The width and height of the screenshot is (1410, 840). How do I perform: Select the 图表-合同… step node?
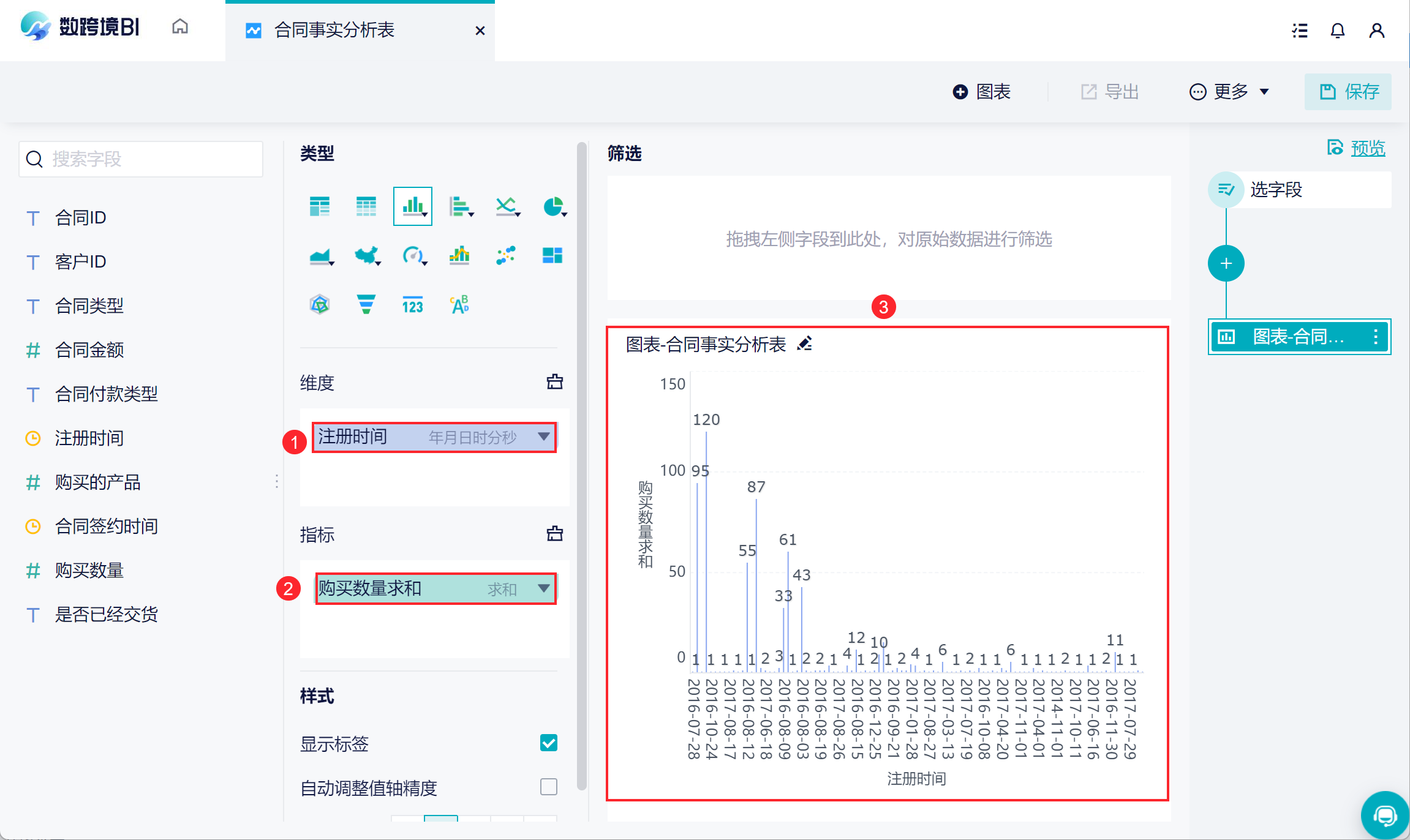[x=1300, y=337]
